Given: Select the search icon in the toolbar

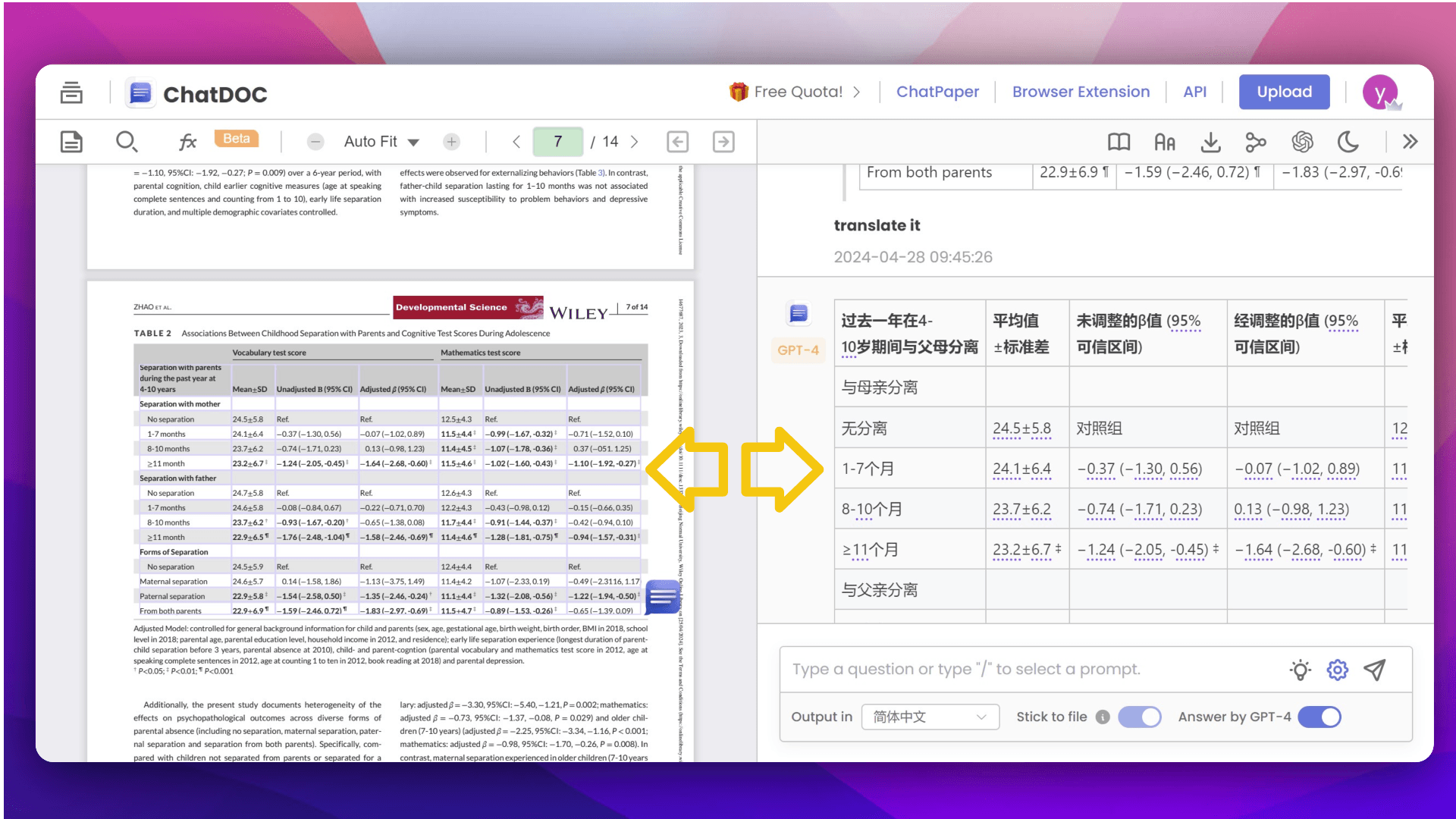Looking at the screenshot, I should (x=127, y=141).
